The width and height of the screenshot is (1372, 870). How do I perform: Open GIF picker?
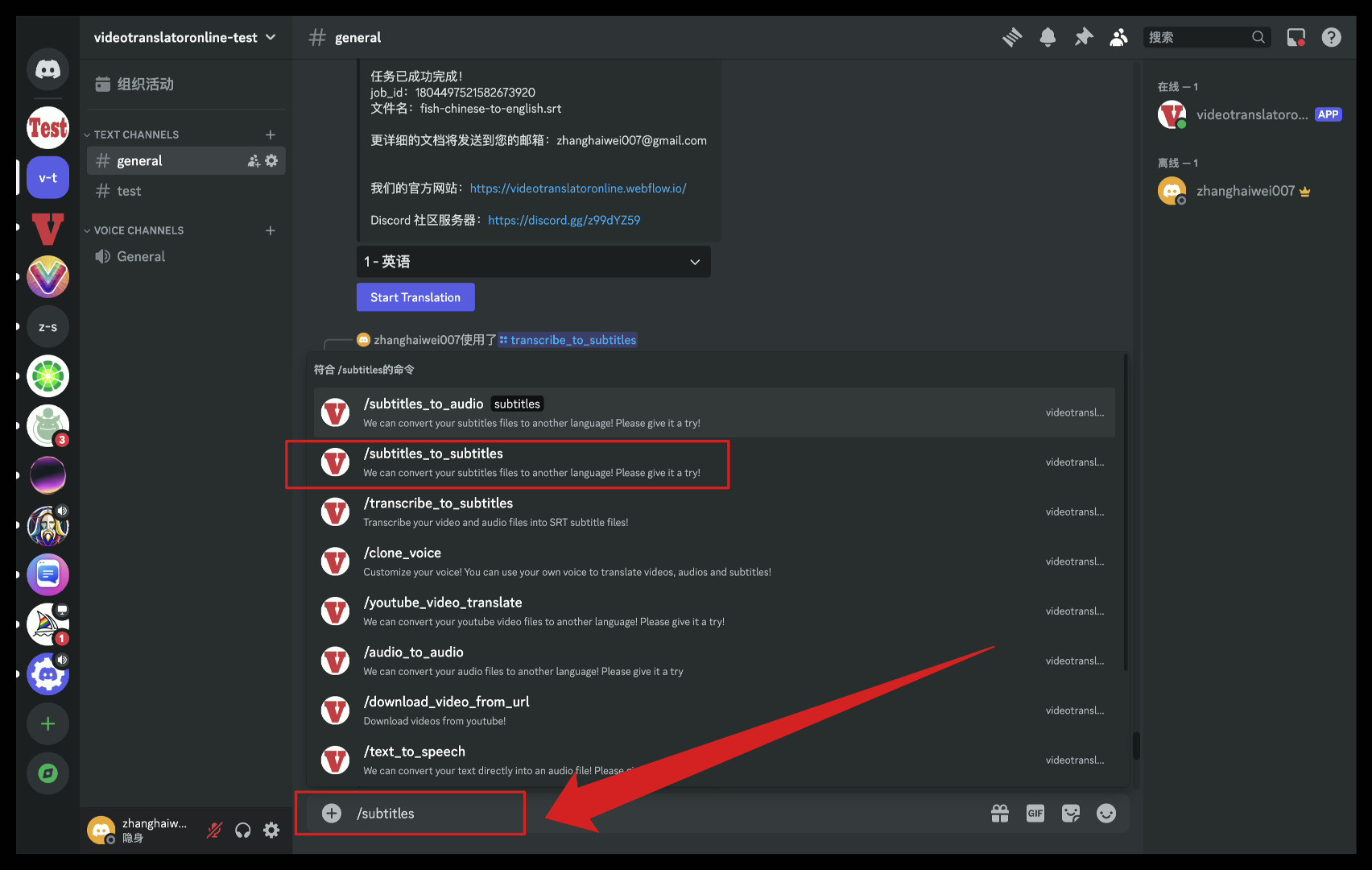[x=1035, y=814]
